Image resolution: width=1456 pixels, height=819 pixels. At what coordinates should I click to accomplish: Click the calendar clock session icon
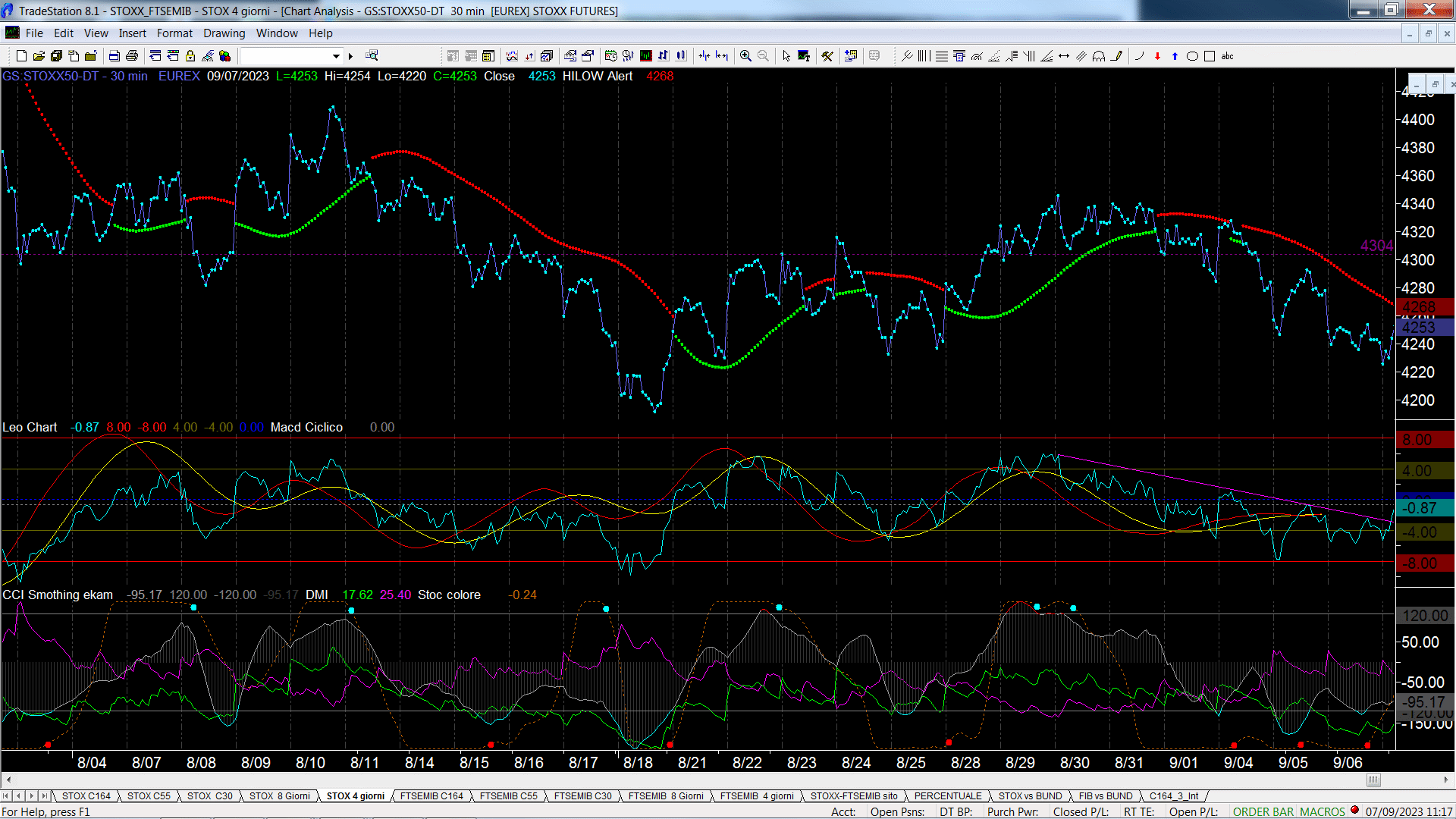[x=610, y=56]
